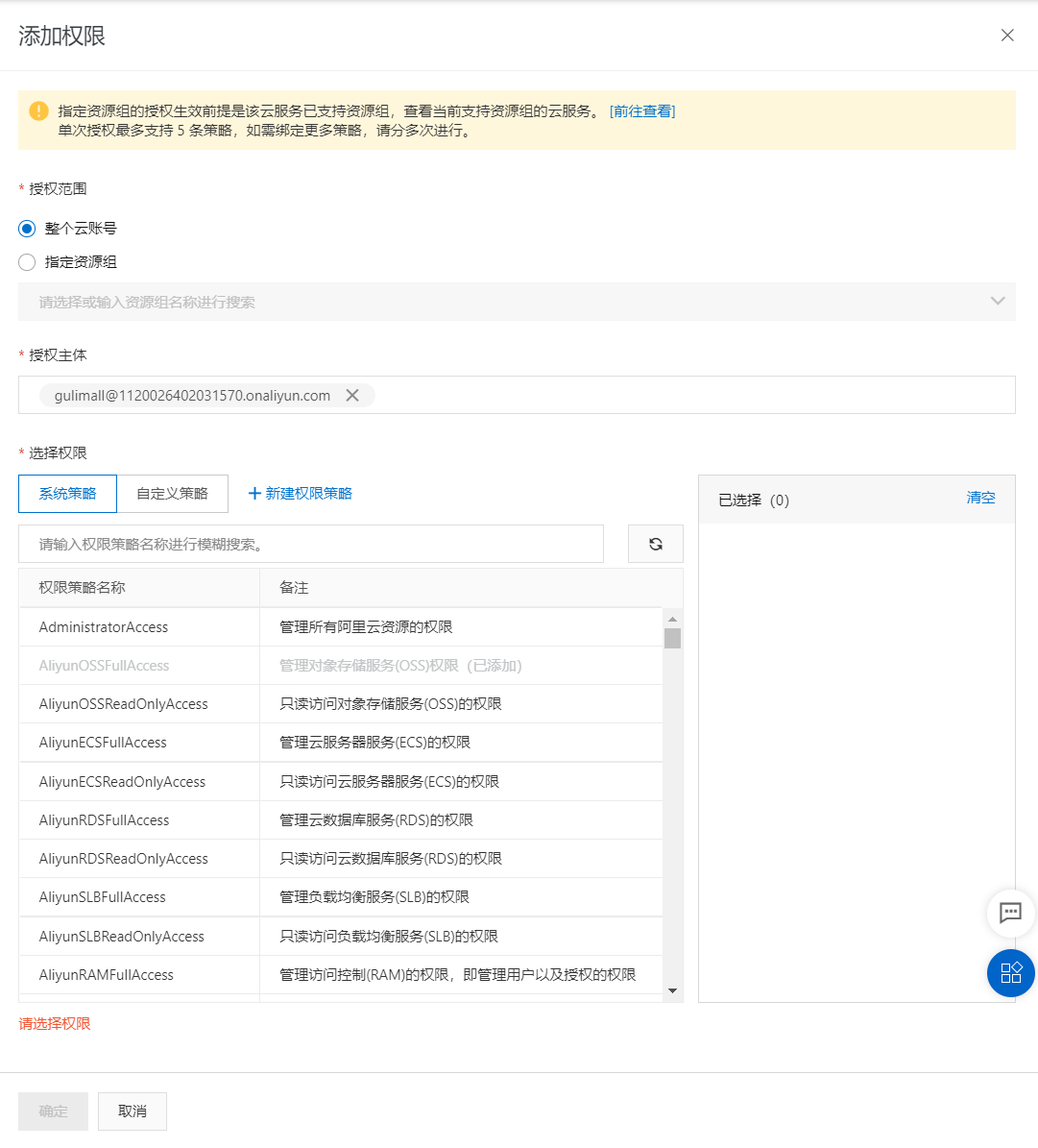This screenshot has height=1148, width=1038.
Task: Select the AliyunSLBReadOnlyAccess policy
Action: pyautogui.click(x=340, y=936)
